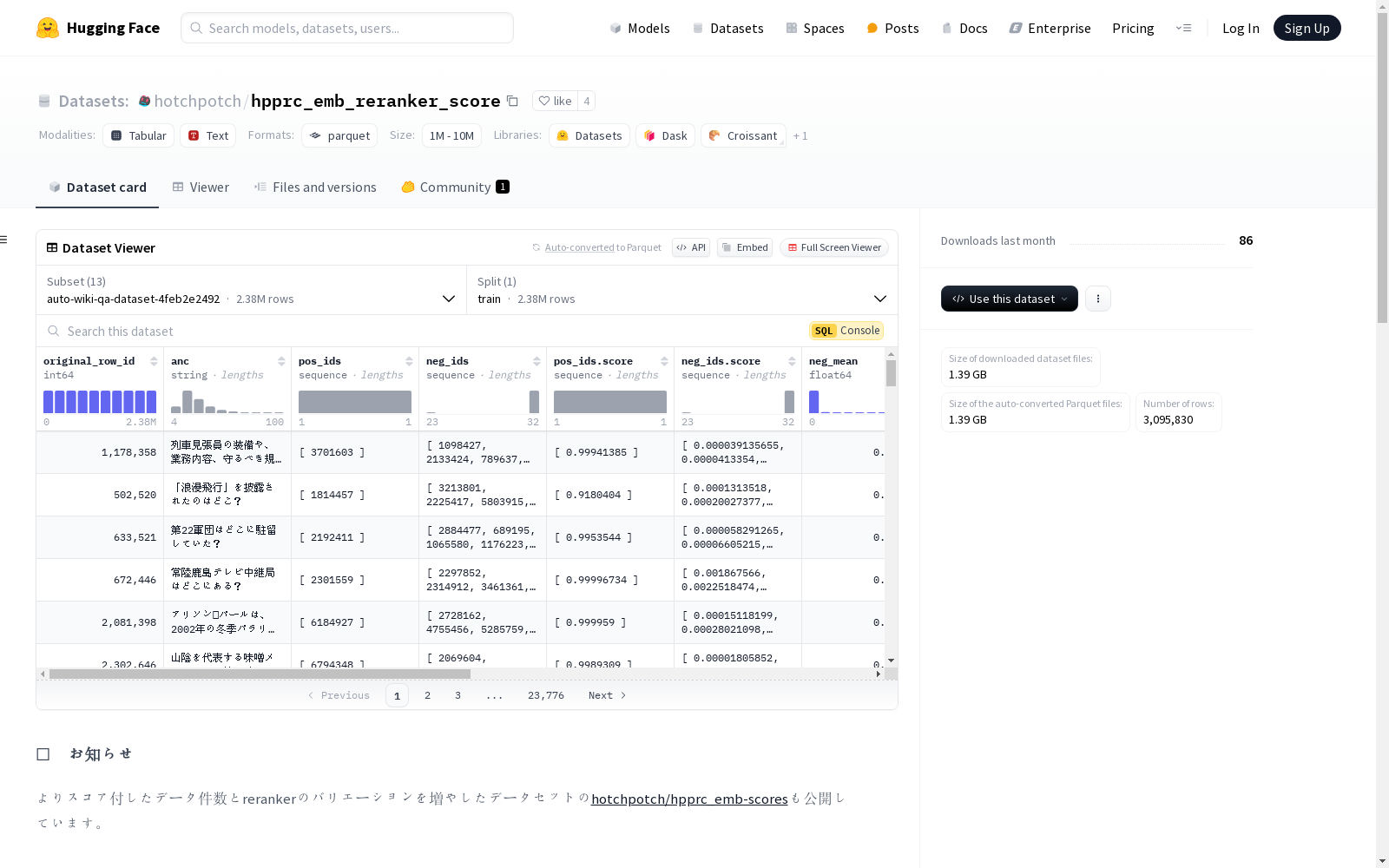Open the API button
This screenshot has height=868, width=1389.
pyautogui.click(x=691, y=247)
